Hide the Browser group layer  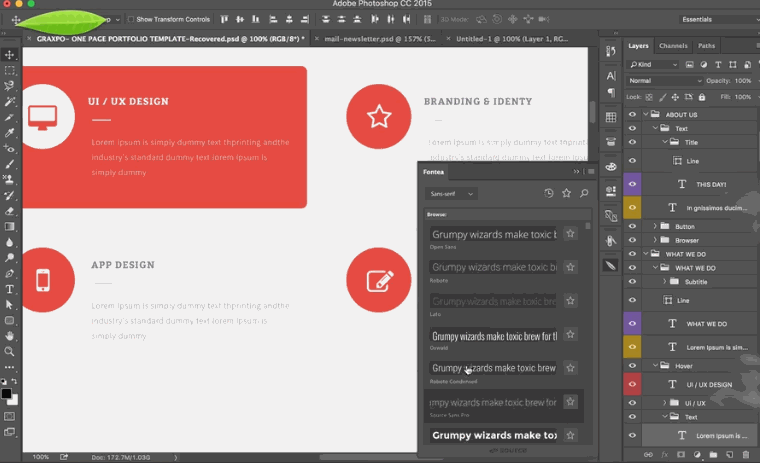(632, 240)
